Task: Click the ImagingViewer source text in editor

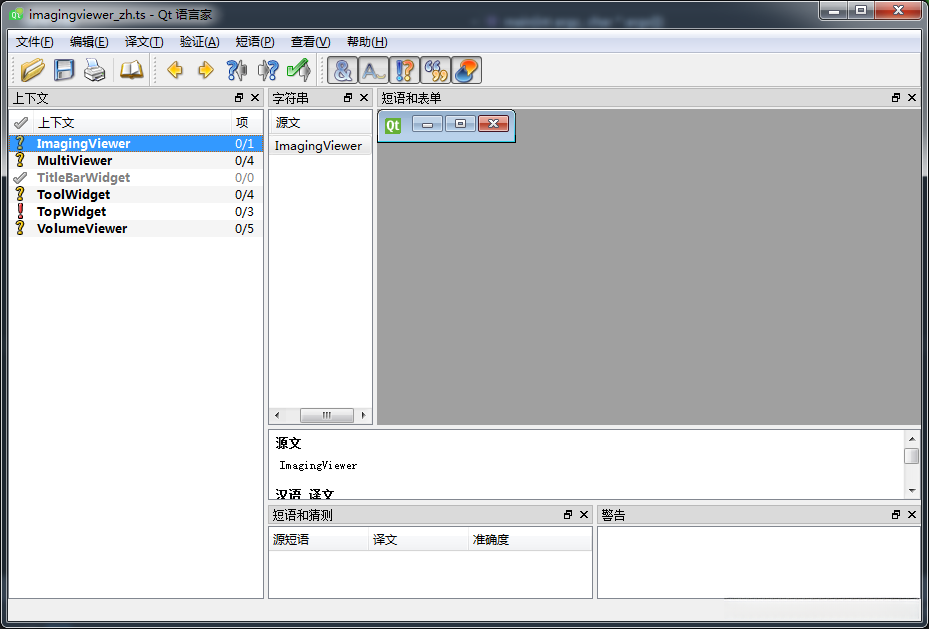Action: coord(318,466)
